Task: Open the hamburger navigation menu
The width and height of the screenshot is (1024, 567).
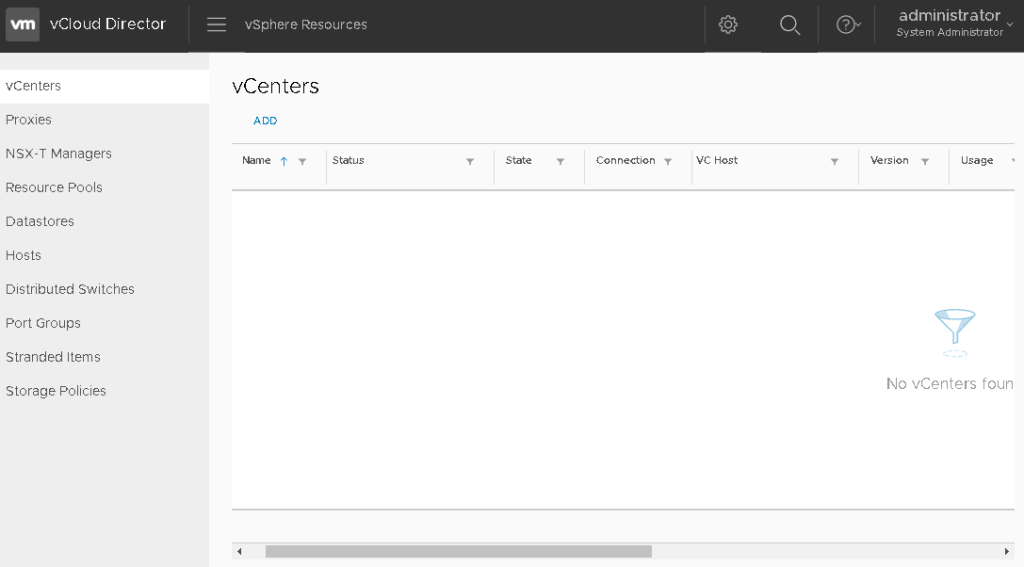Action: point(216,24)
